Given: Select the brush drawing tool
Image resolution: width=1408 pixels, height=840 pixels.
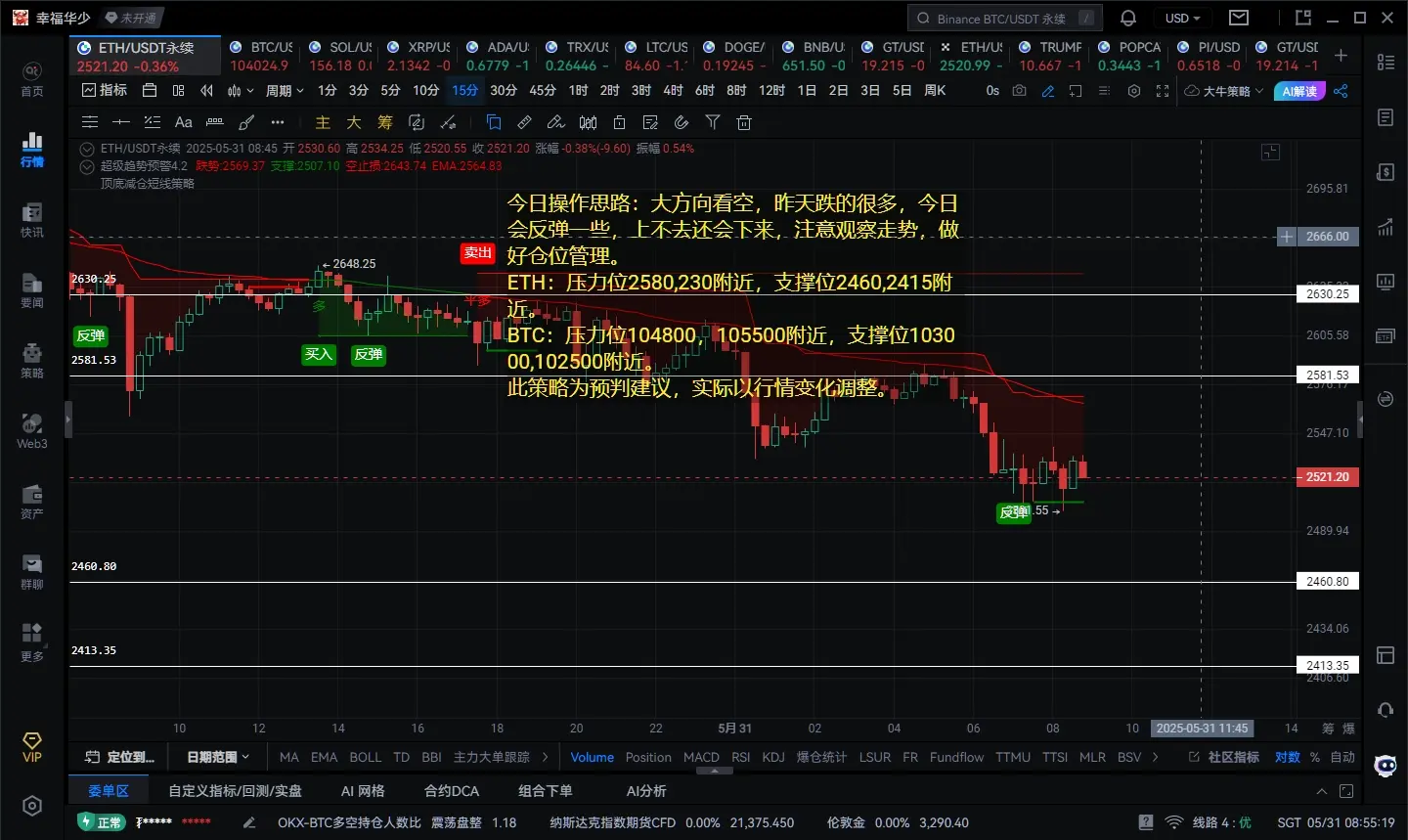Looking at the screenshot, I should coord(246,122).
